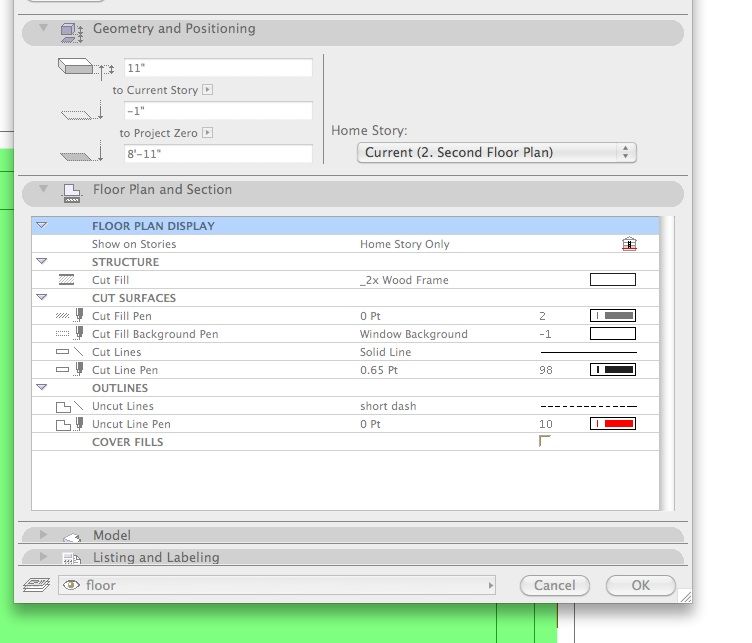Click the current story offset field -1"
The height and width of the screenshot is (643, 752).
pyautogui.click(x=219, y=111)
